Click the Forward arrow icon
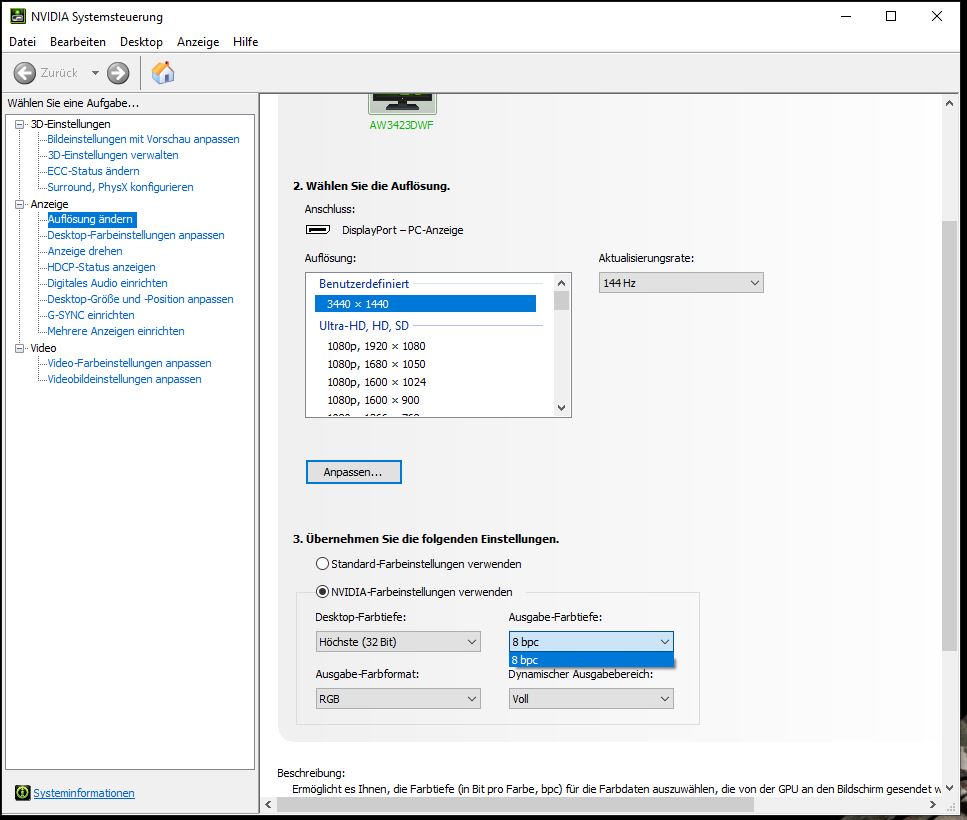The image size is (967, 820). pos(118,73)
